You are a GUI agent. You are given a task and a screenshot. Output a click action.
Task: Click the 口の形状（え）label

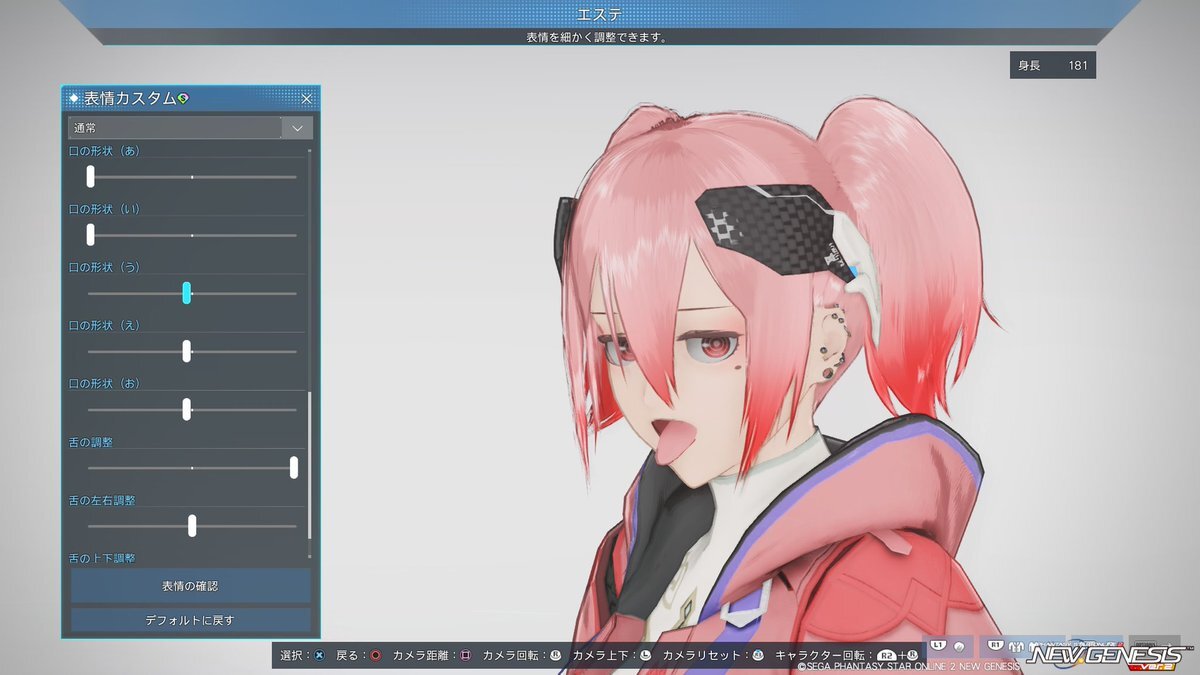click(104, 325)
